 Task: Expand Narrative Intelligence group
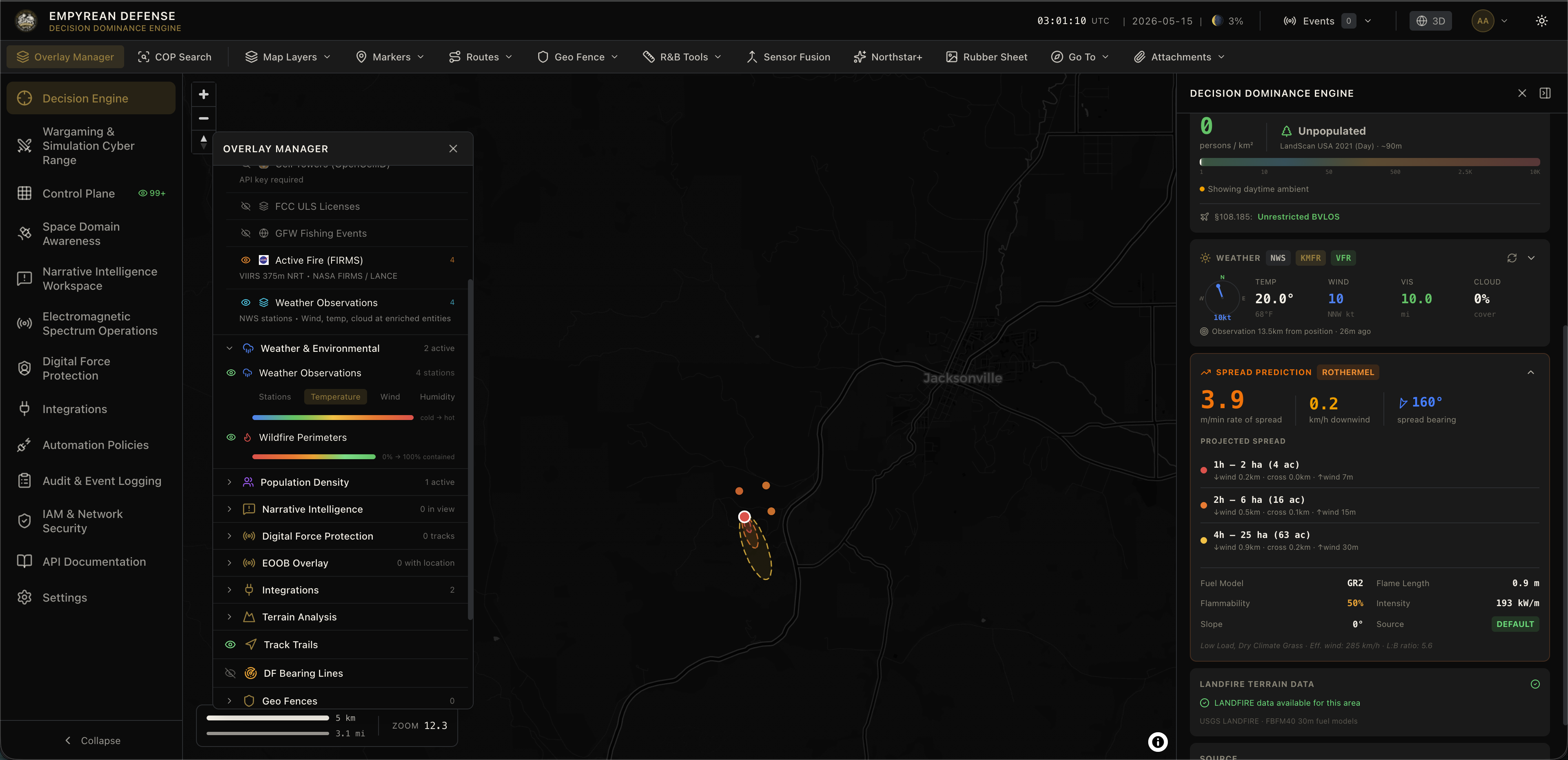229,509
